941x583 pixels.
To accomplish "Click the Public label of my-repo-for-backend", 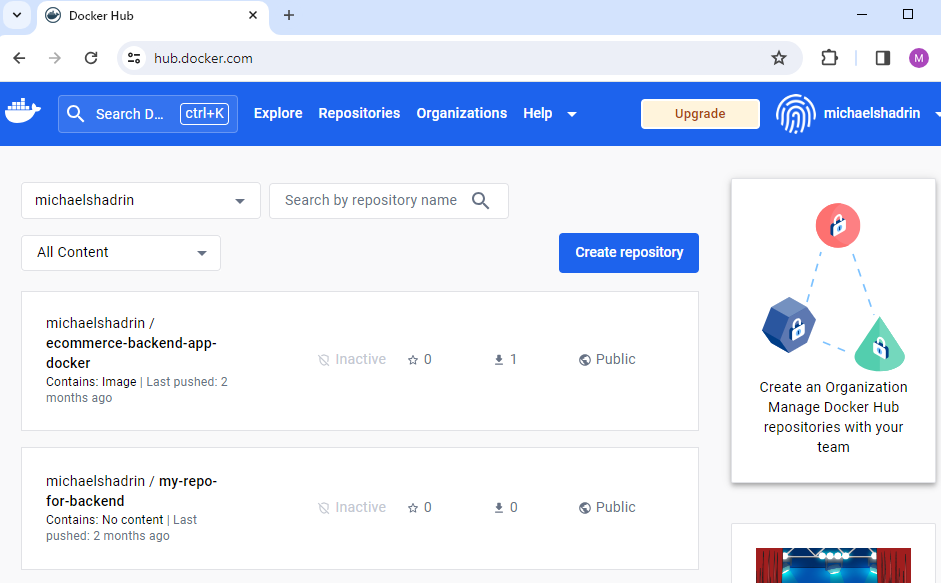I will (x=616, y=507).
